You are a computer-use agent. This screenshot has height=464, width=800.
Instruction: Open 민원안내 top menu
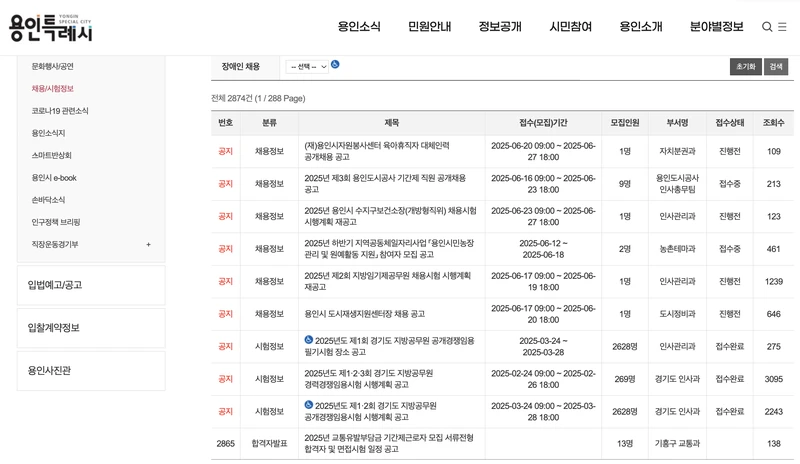tap(430, 27)
